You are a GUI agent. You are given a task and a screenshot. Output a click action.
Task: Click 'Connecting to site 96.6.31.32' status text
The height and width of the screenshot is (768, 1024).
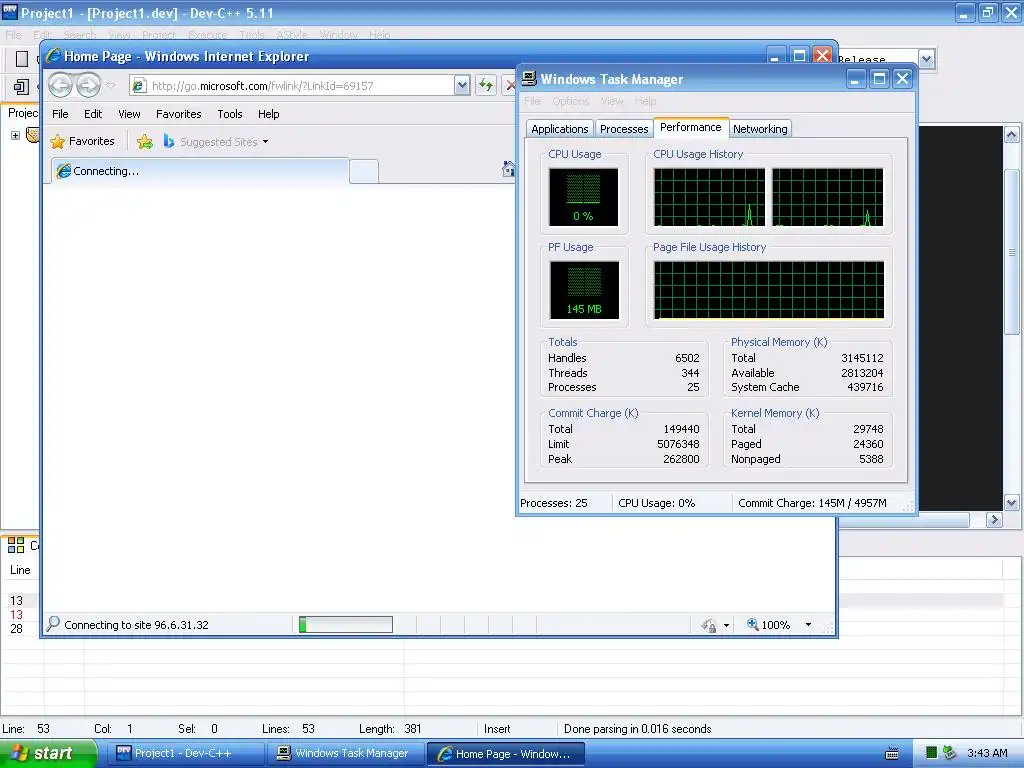[136, 625]
